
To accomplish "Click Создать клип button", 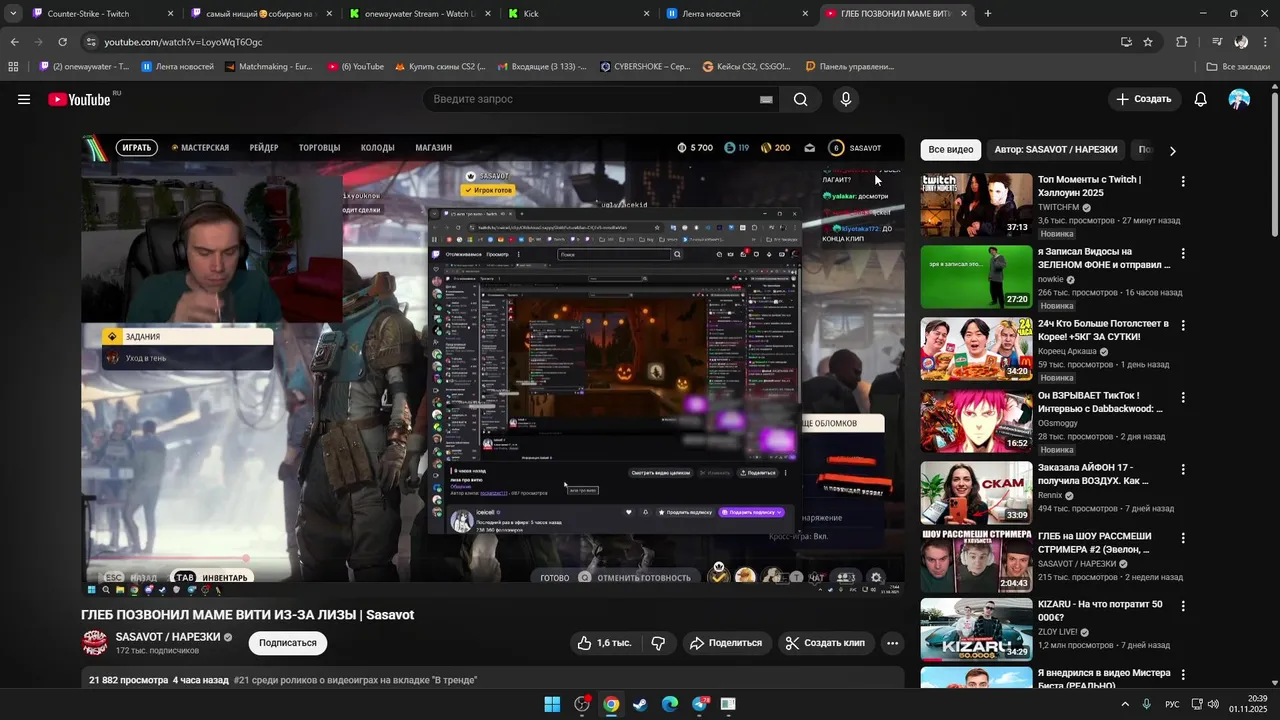I will click(x=824, y=643).
